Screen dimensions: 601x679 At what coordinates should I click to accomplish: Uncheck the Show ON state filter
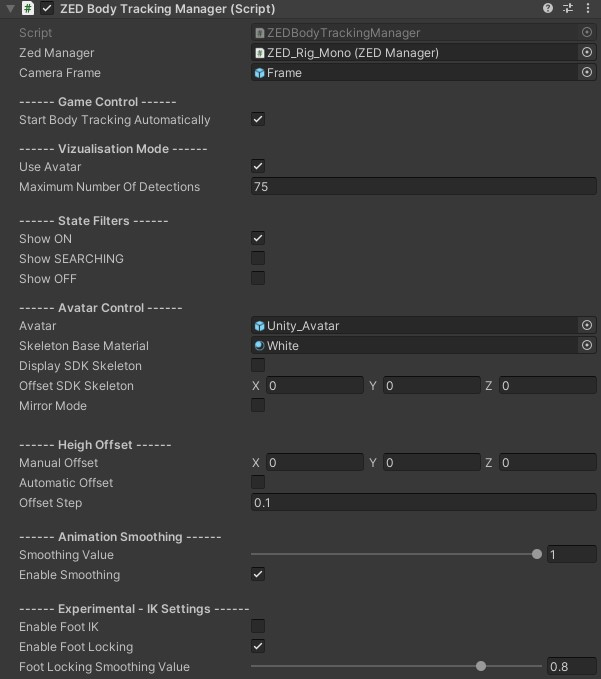click(258, 238)
